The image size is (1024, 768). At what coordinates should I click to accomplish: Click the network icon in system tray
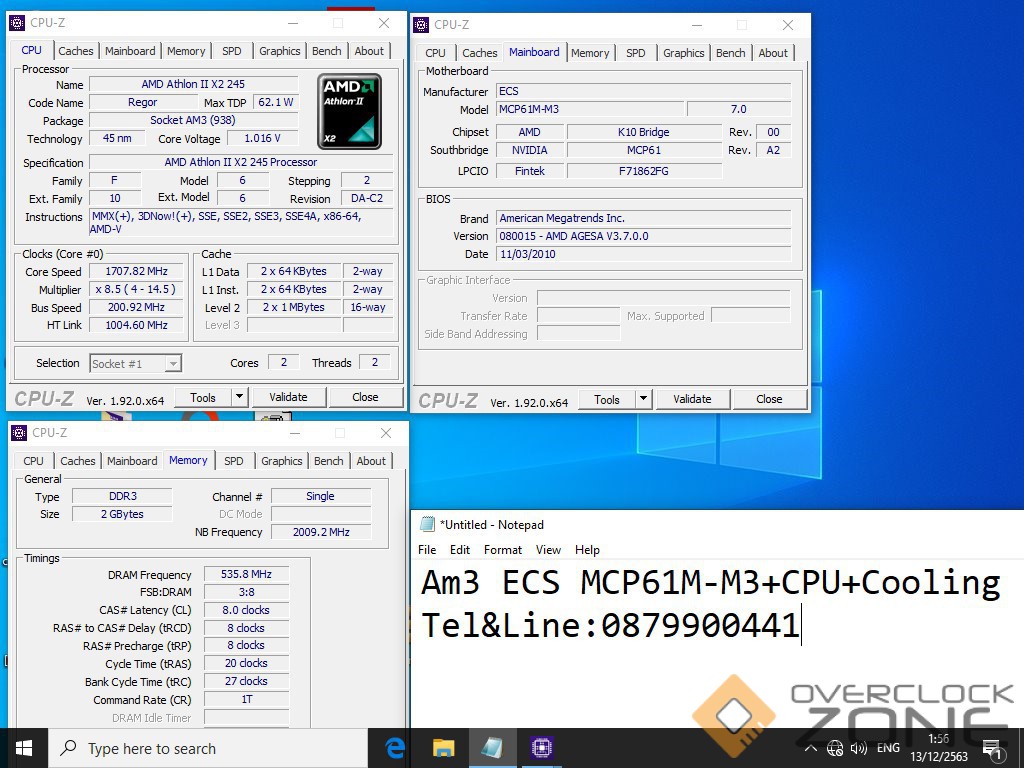pyautogui.click(x=835, y=748)
